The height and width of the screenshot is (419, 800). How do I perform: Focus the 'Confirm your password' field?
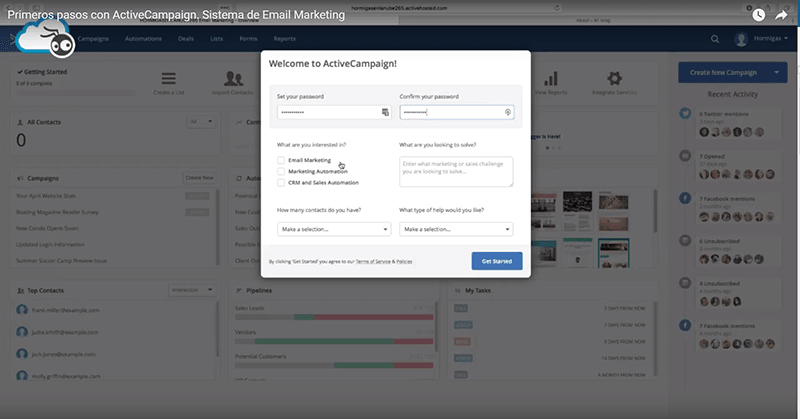pyautogui.click(x=457, y=112)
